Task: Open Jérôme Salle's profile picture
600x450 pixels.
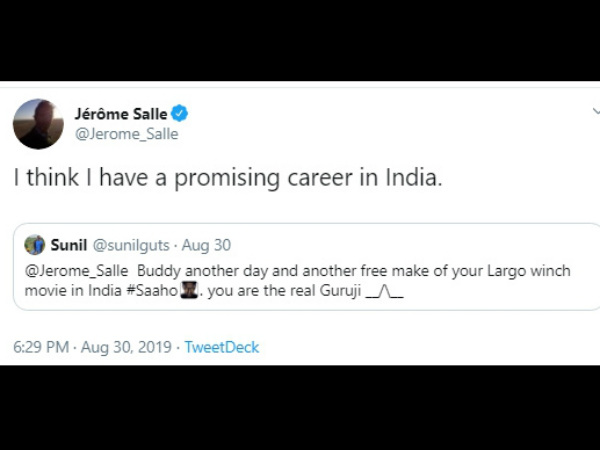Action: click(x=38, y=124)
